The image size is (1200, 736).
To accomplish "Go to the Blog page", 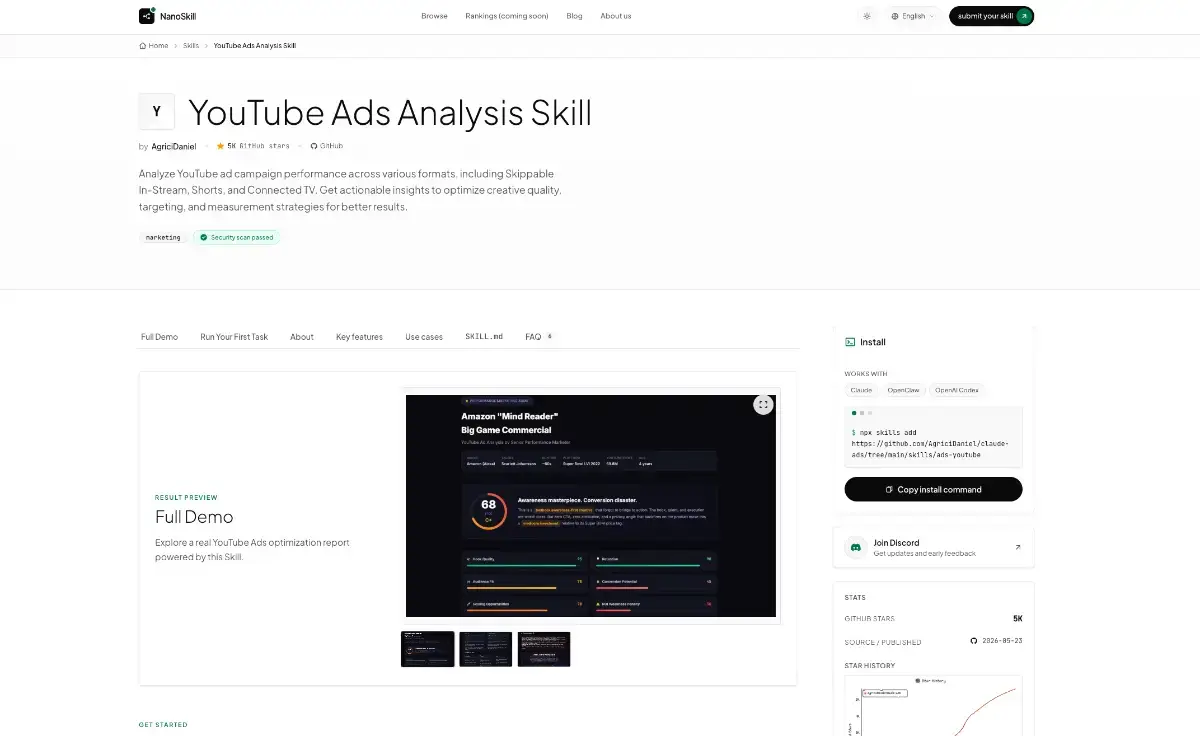I will (x=574, y=16).
